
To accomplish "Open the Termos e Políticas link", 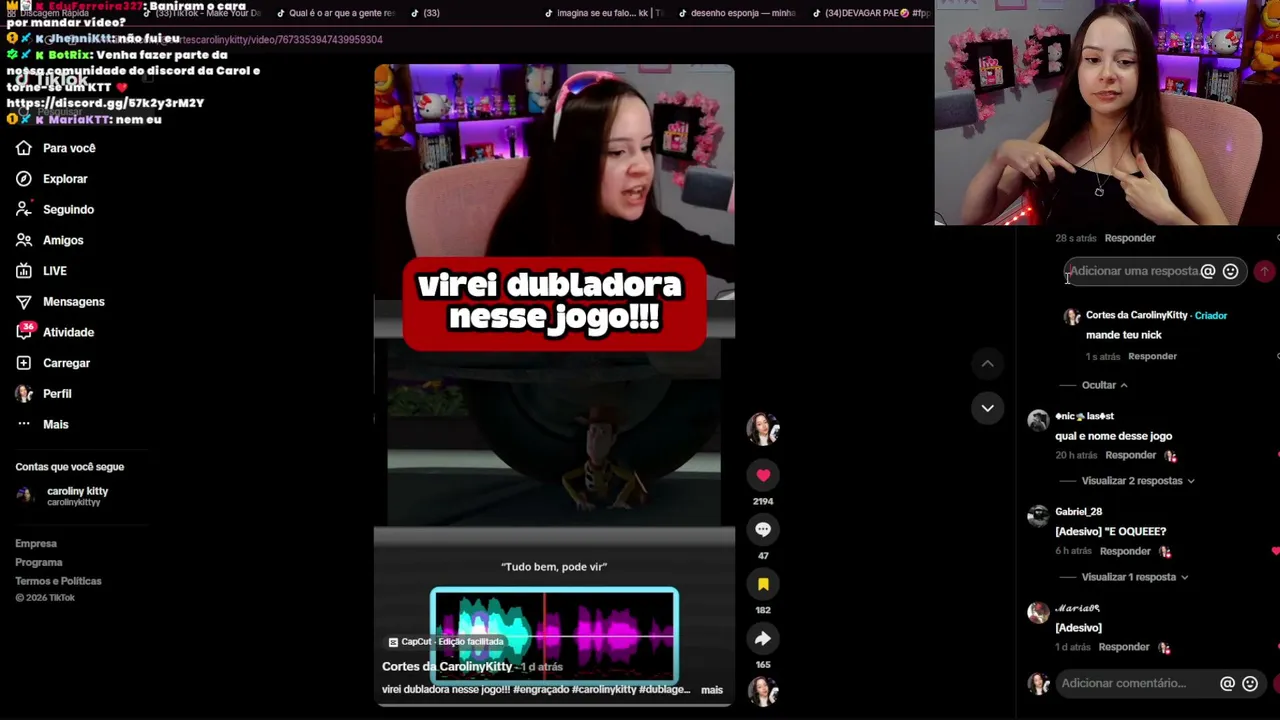I will 58,581.
